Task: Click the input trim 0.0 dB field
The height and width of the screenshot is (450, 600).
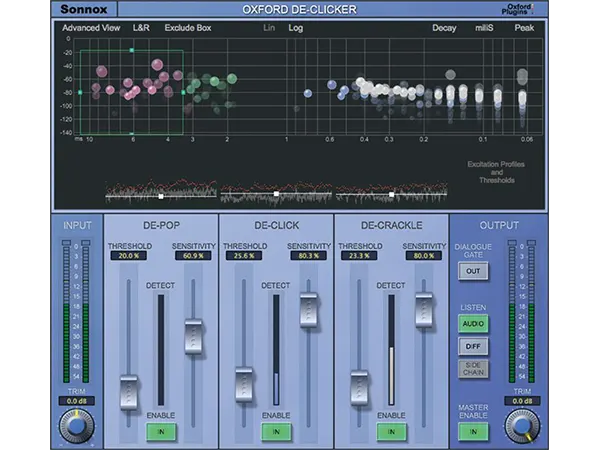Action: [x=77, y=401]
